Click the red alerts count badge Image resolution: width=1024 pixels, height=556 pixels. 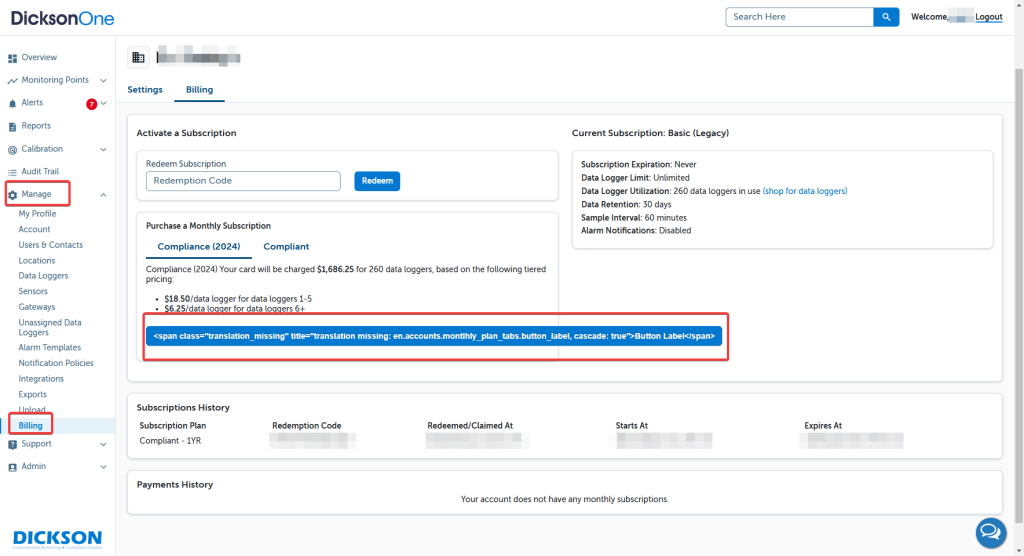[91, 104]
